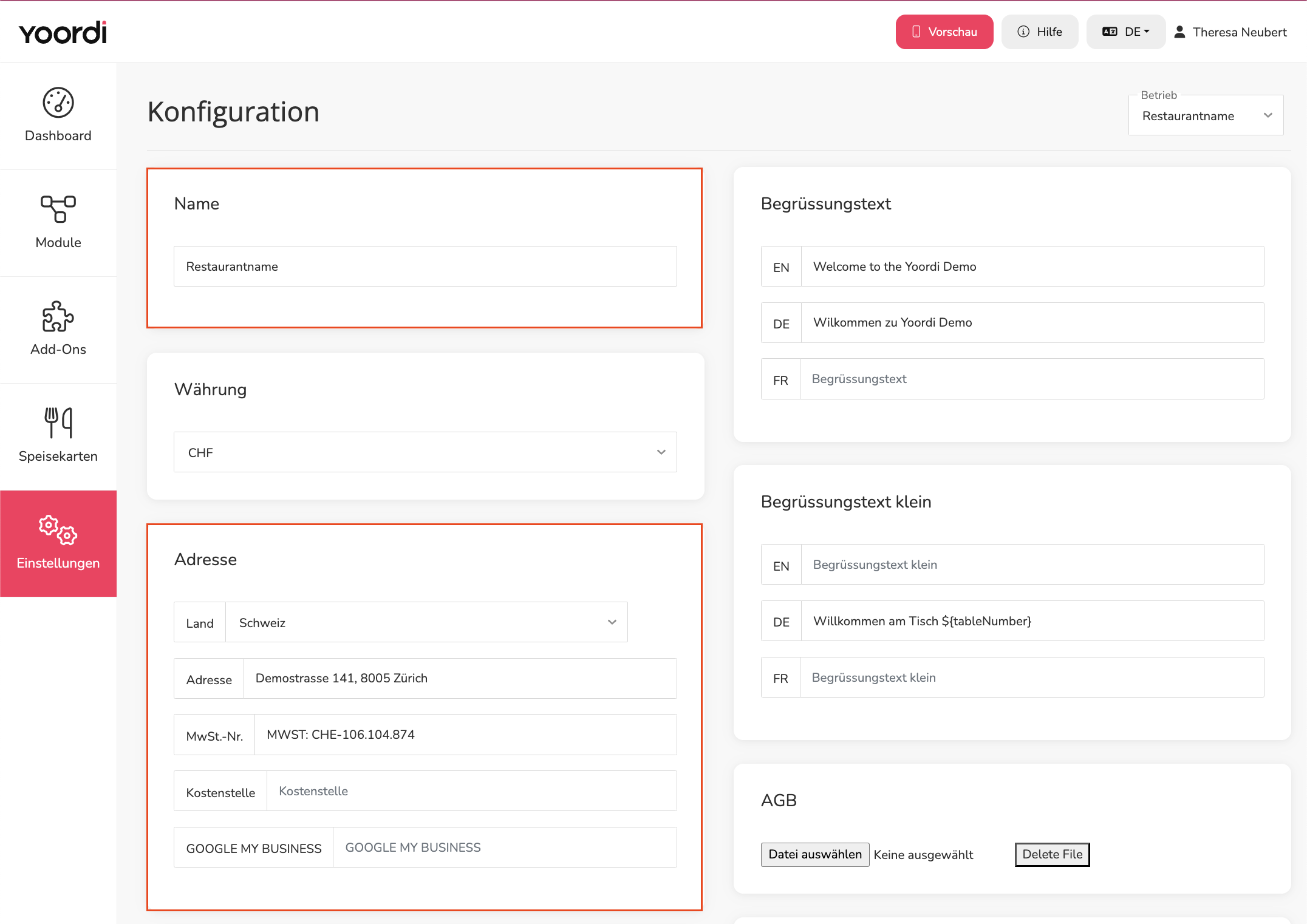Click the MwSt.-Nr. input field

click(465, 735)
